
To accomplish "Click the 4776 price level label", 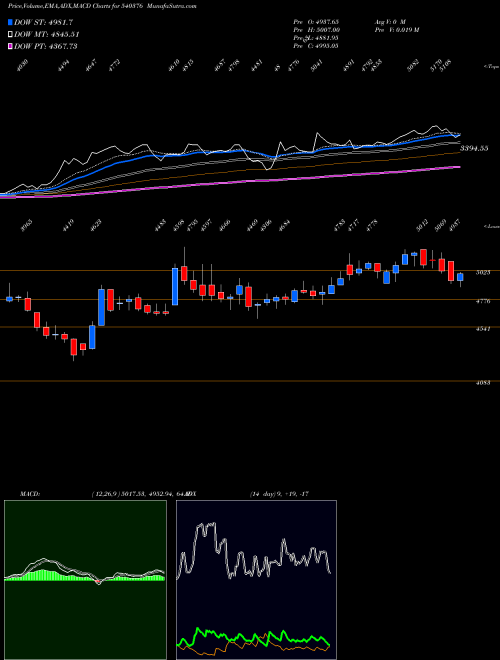I will click(x=482, y=301).
